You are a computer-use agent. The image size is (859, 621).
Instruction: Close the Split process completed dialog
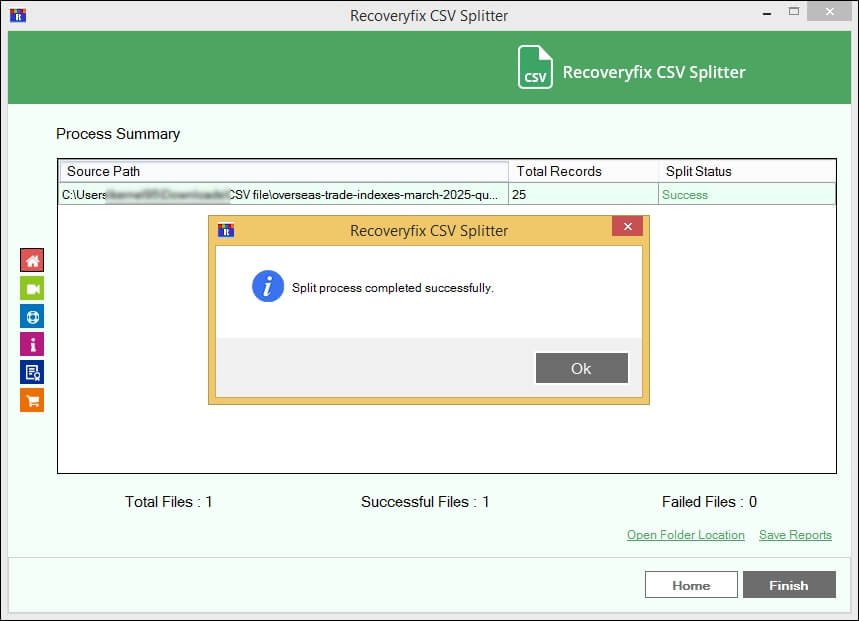627,227
